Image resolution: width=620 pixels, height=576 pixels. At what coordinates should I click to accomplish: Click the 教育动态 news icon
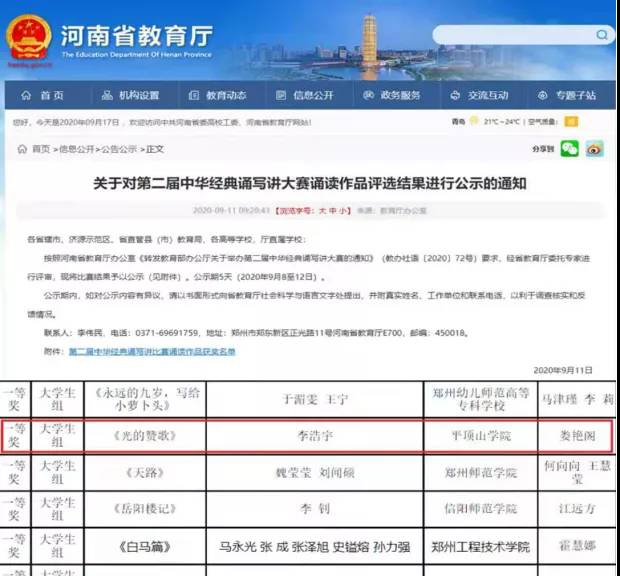pos(194,95)
